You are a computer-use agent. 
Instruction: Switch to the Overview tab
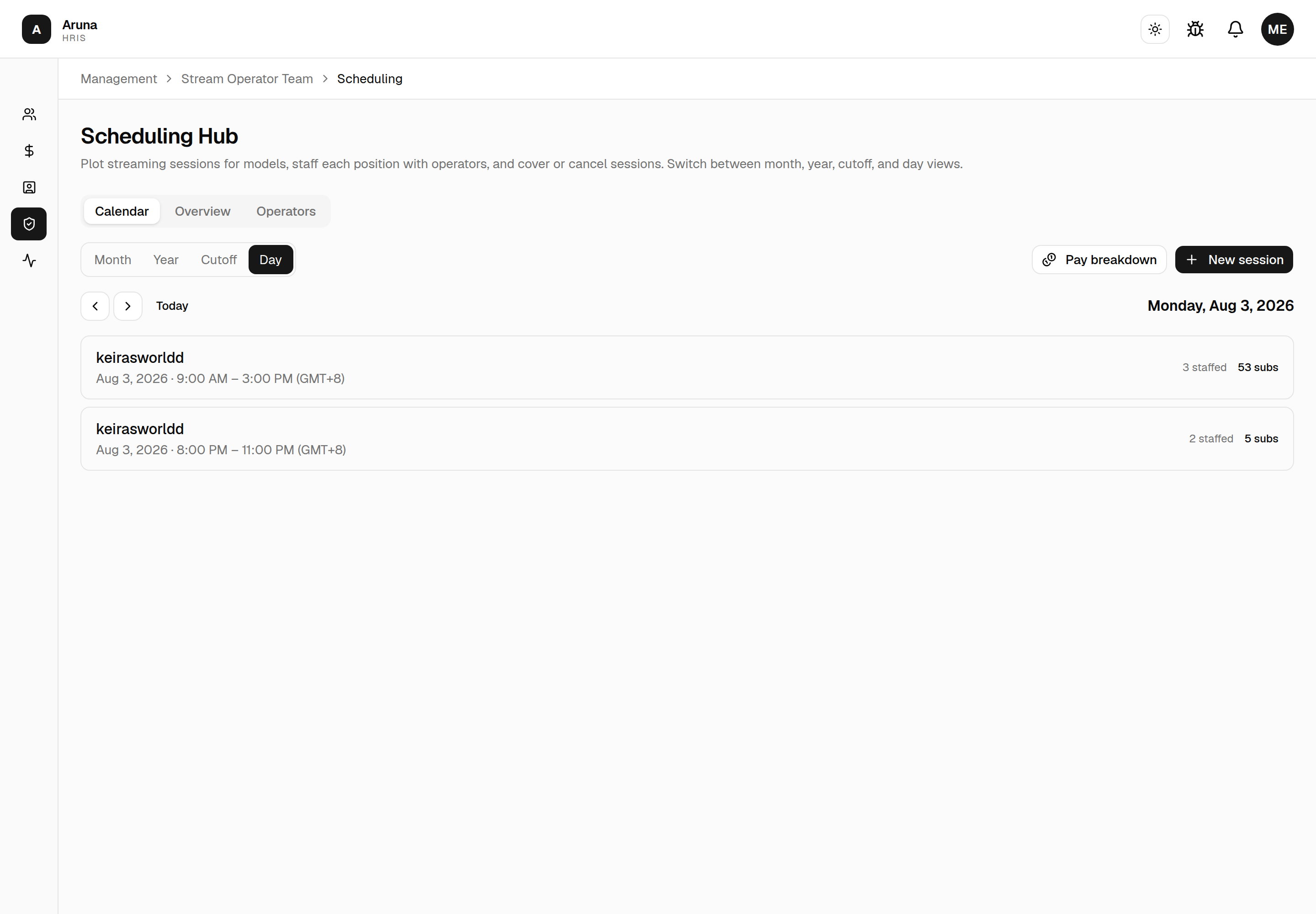203,211
